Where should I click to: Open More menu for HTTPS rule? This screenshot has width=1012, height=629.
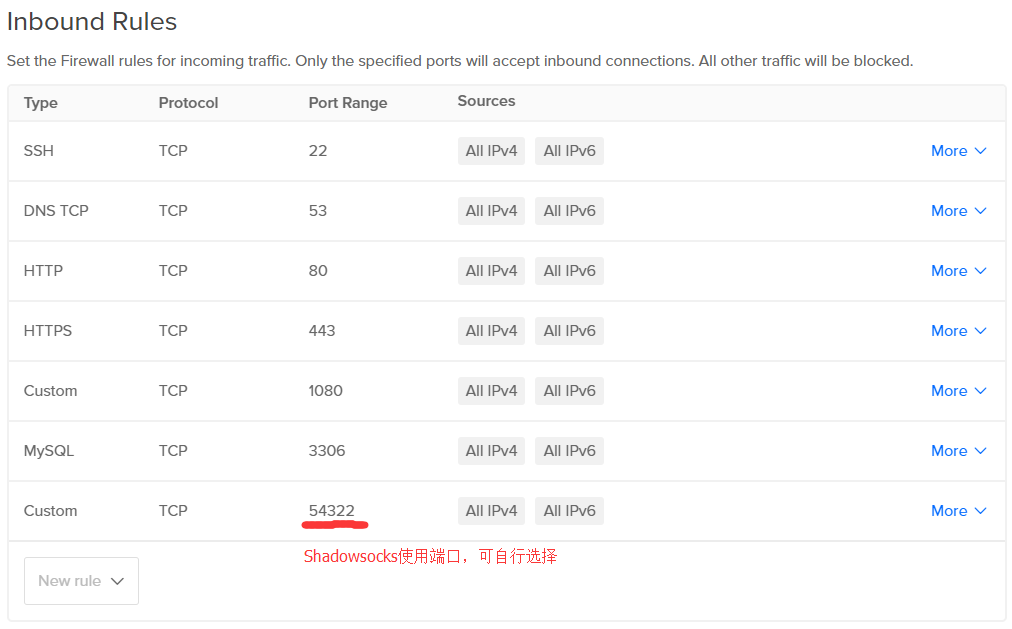[958, 331]
